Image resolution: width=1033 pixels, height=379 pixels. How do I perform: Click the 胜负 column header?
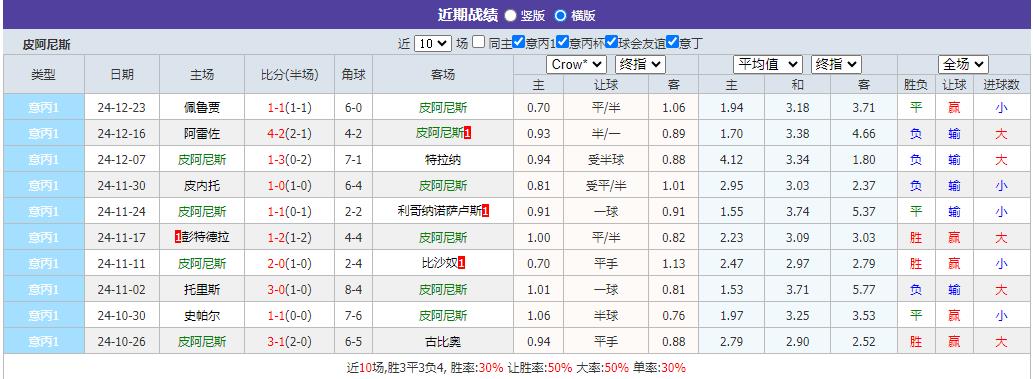point(916,84)
